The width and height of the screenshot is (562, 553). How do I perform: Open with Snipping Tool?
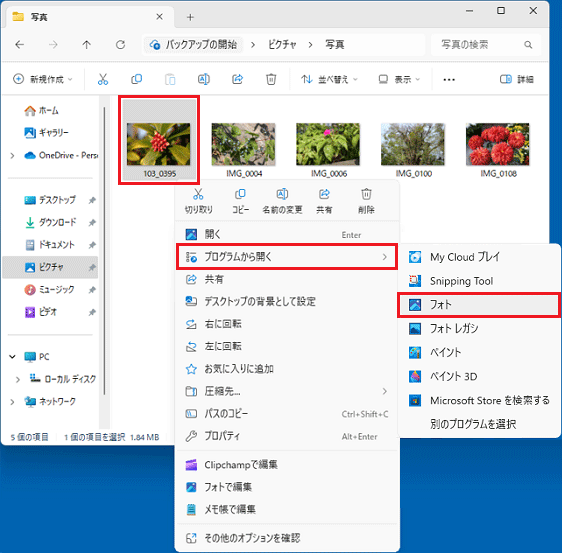(478, 281)
